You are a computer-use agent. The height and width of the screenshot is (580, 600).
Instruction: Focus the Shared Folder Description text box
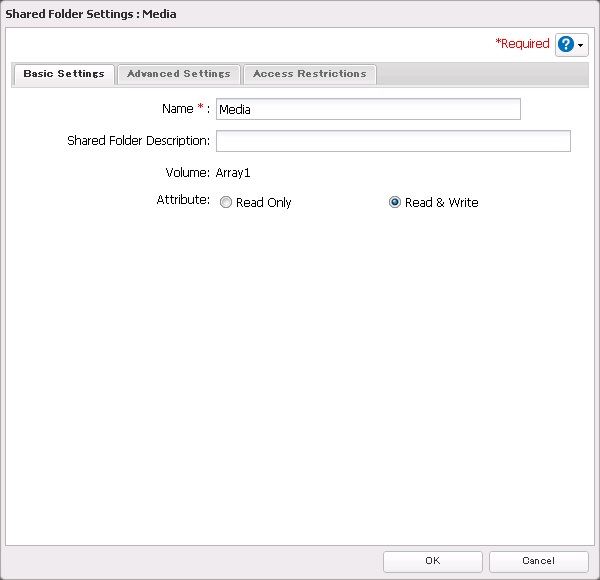click(393, 141)
